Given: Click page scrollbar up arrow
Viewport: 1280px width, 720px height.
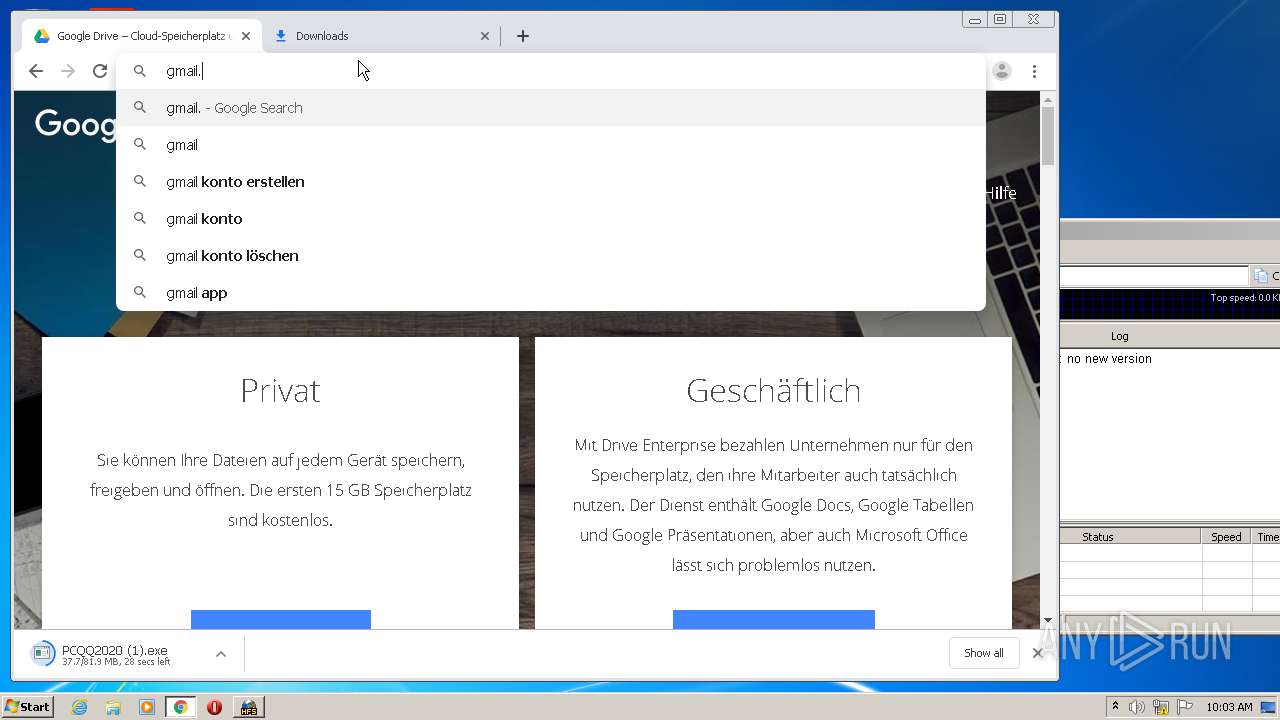Looking at the screenshot, I should click(1048, 100).
